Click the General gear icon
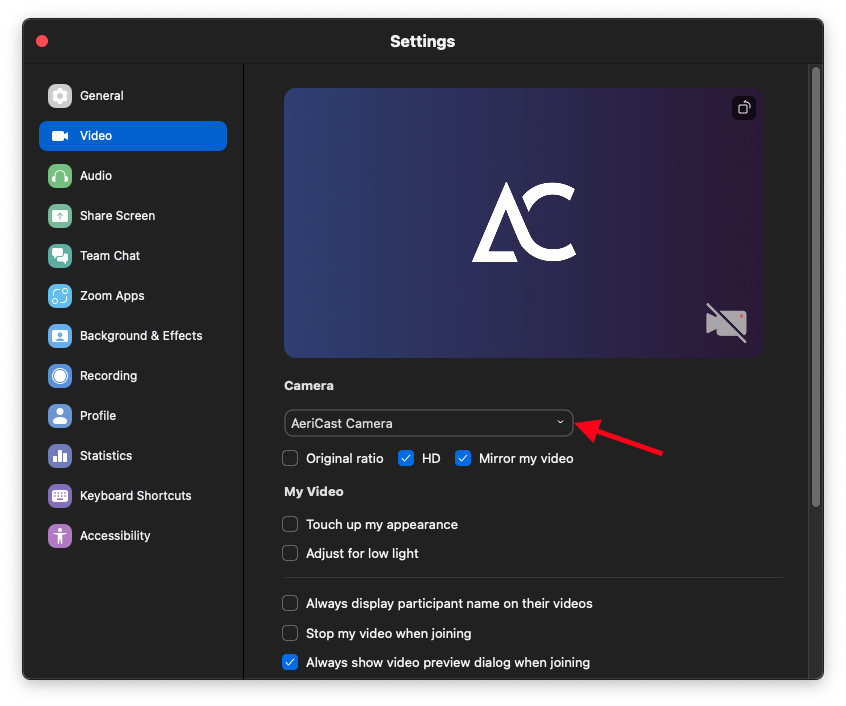Screen dimensions: 846x706 pyautogui.click(x=60, y=96)
